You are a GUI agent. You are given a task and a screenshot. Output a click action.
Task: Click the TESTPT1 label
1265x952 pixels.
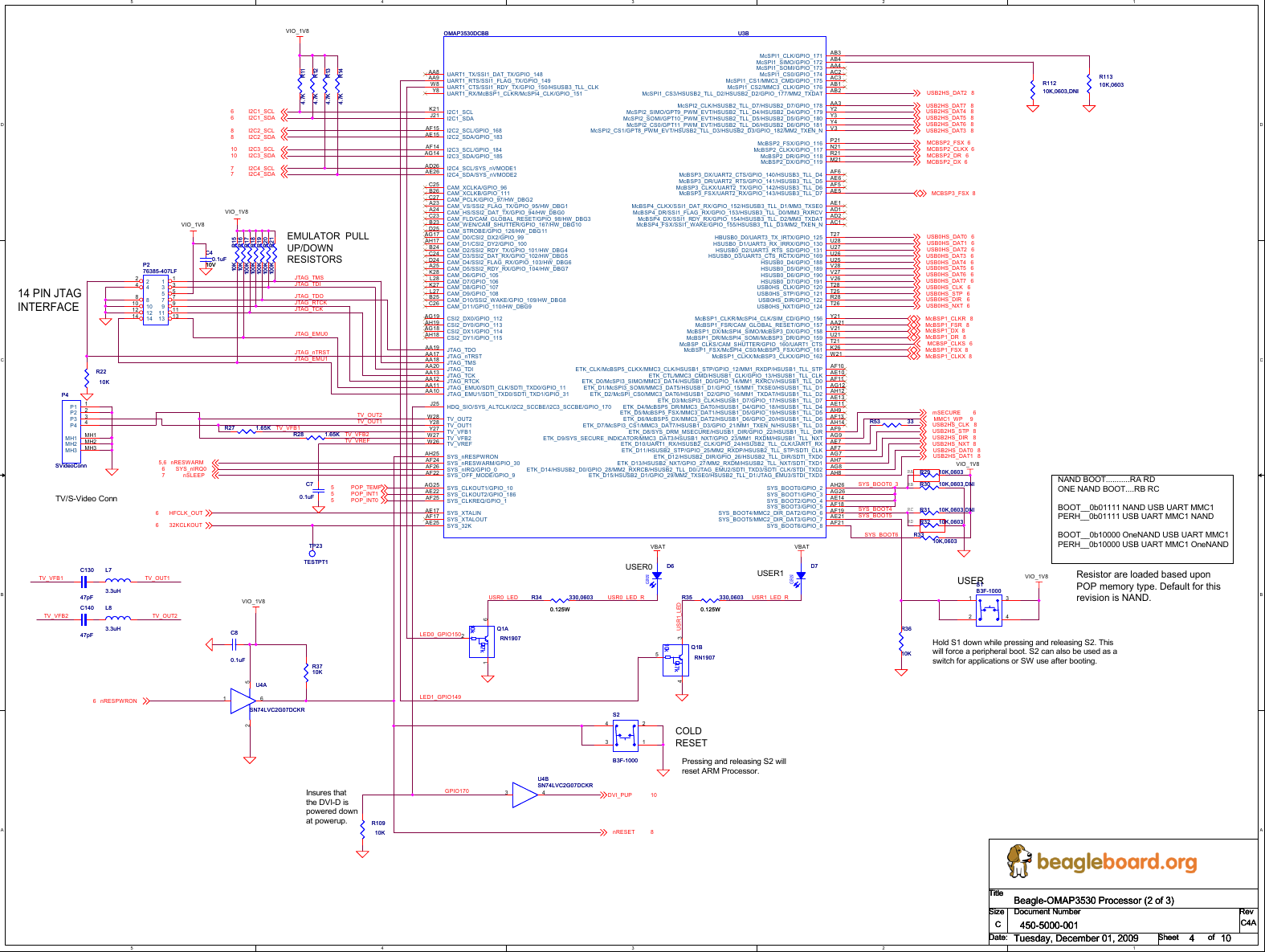(316, 562)
